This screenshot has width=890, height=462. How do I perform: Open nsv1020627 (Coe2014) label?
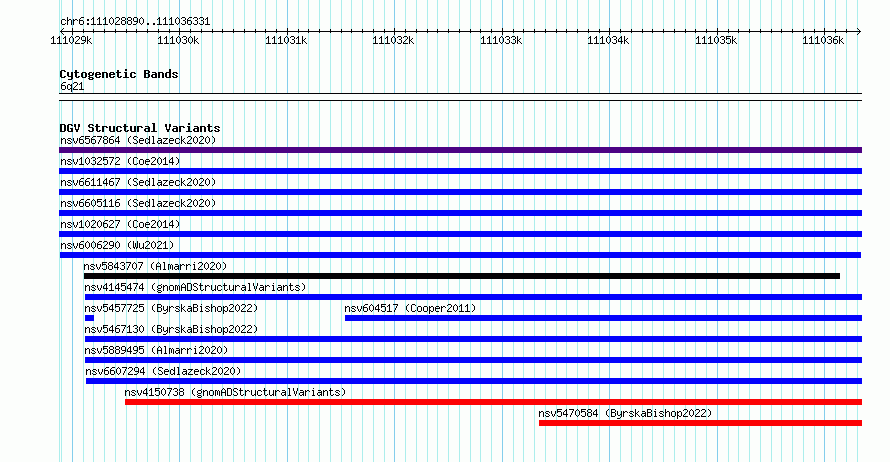120,224
